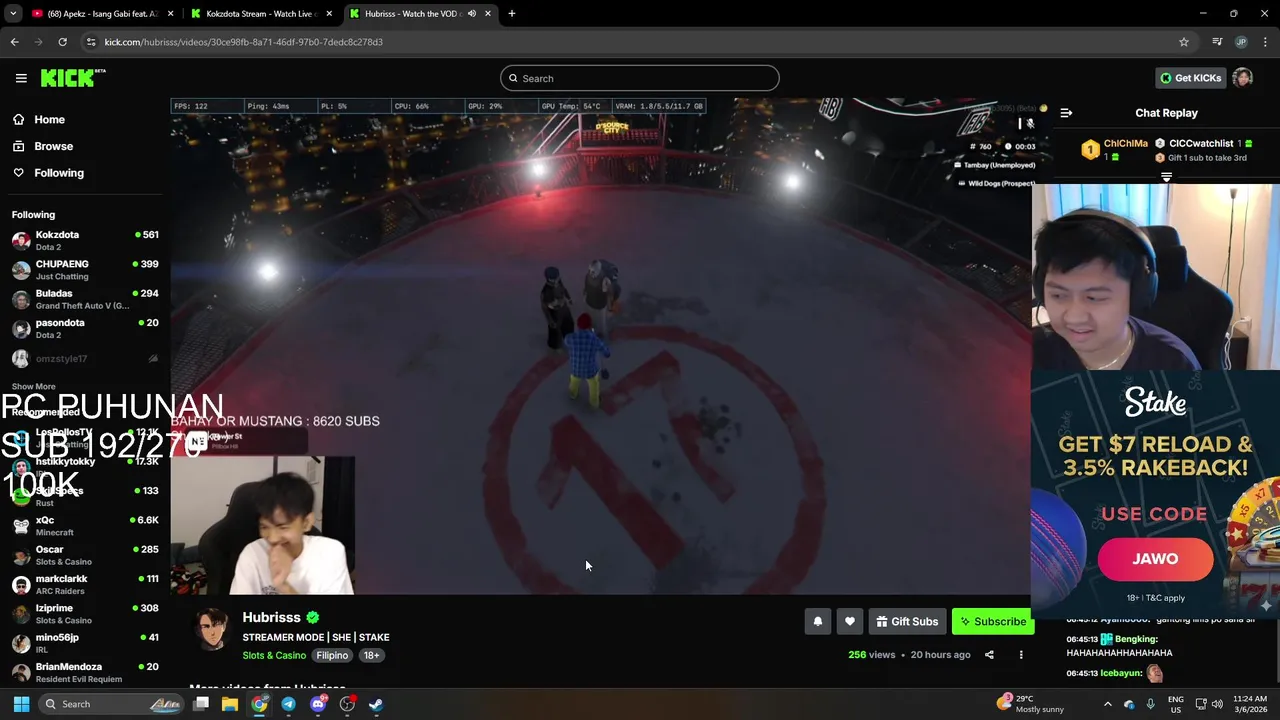This screenshot has height=720, width=1280.
Task: Click the Hubrisss channel avatar
Action: pos(211,629)
